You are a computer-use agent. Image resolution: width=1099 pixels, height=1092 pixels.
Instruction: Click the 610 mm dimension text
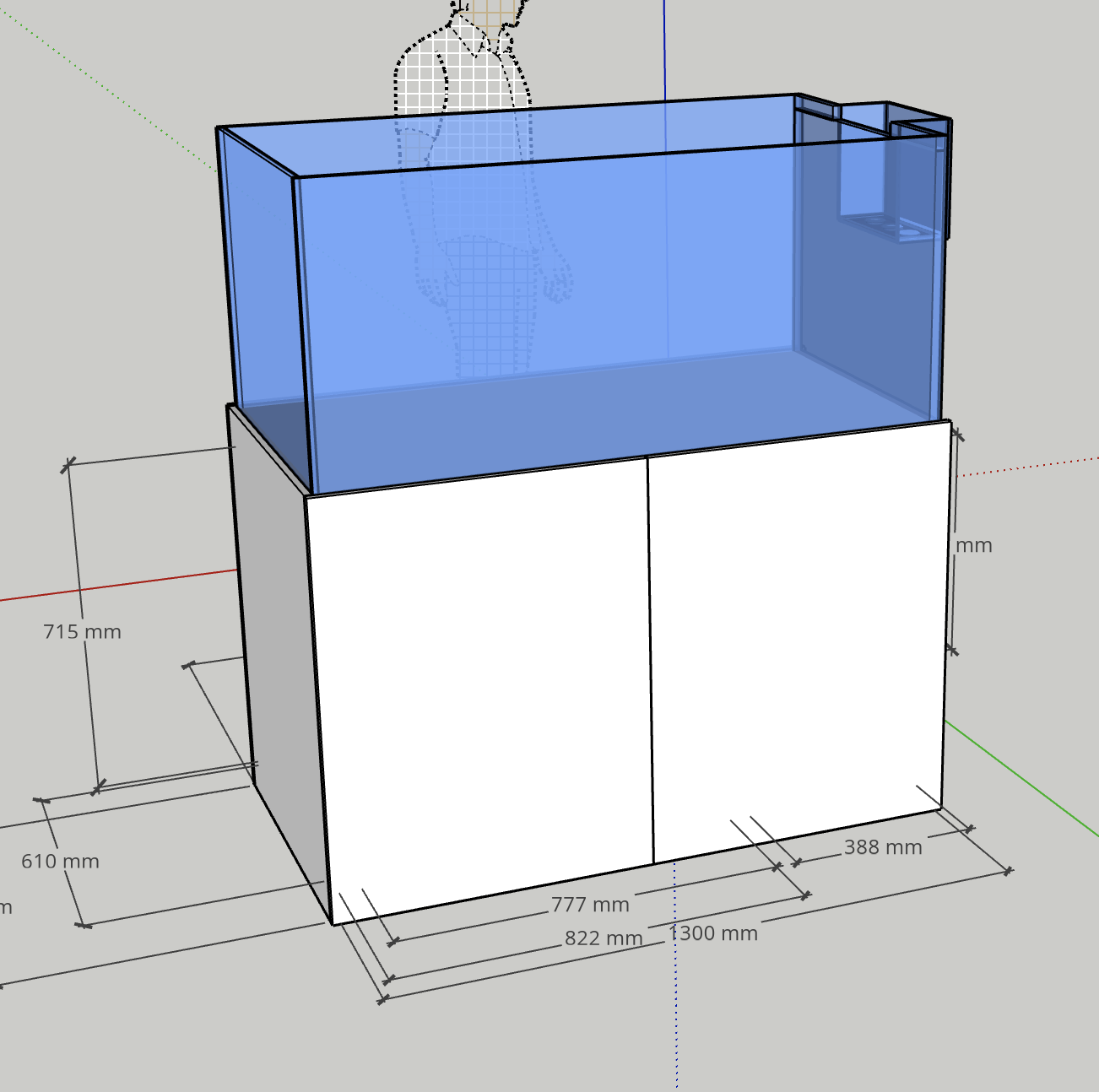pos(60,861)
